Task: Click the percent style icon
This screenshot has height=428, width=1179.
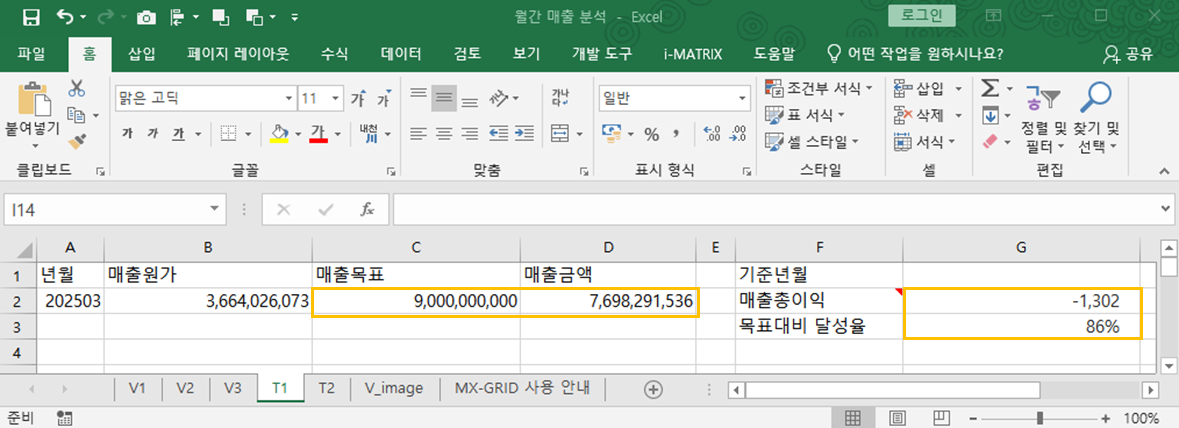Action: [651, 133]
